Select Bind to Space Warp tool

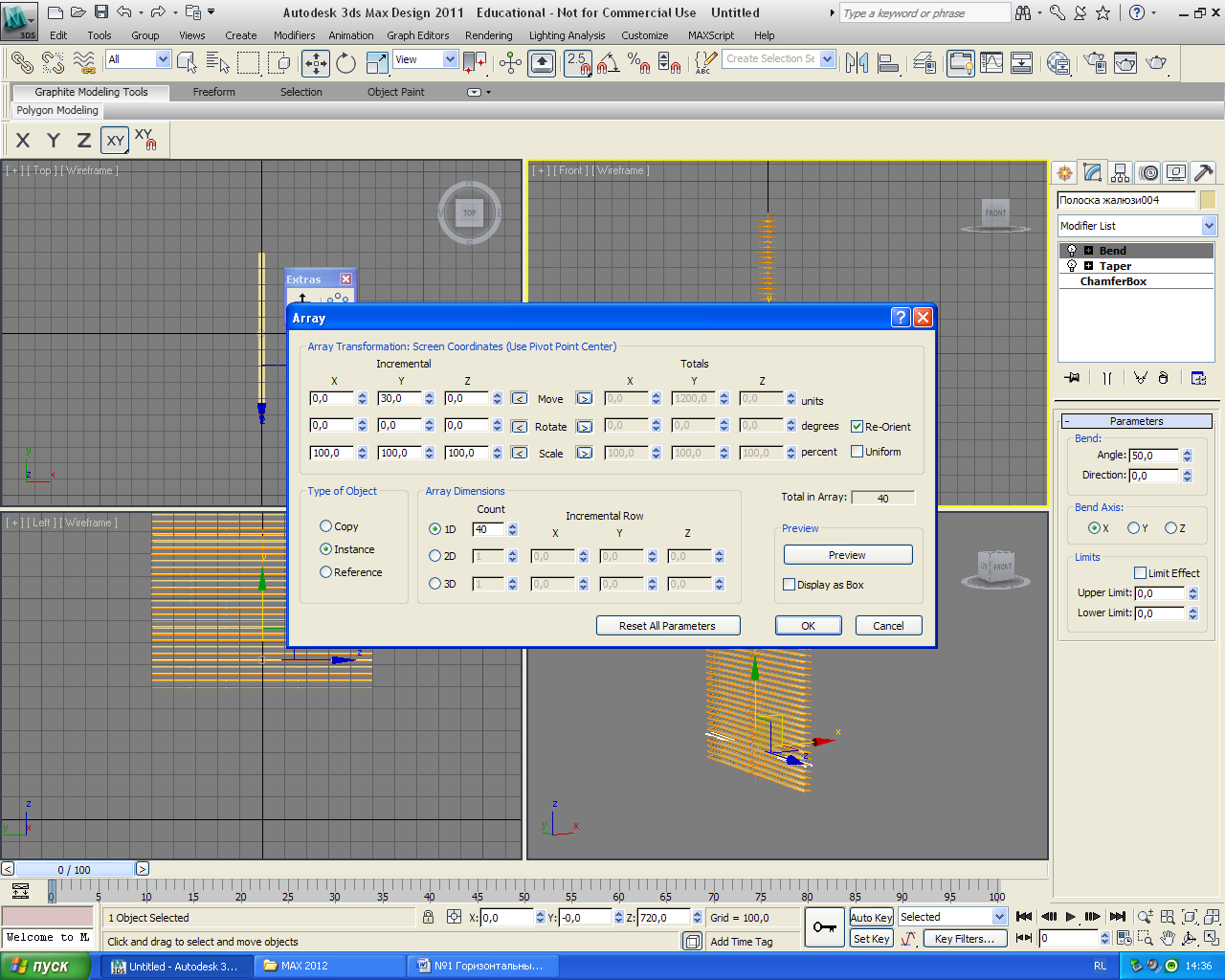[84, 63]
